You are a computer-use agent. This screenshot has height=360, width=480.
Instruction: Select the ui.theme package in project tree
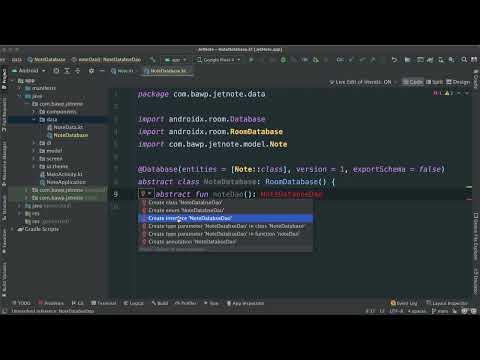tap(54, 166)
